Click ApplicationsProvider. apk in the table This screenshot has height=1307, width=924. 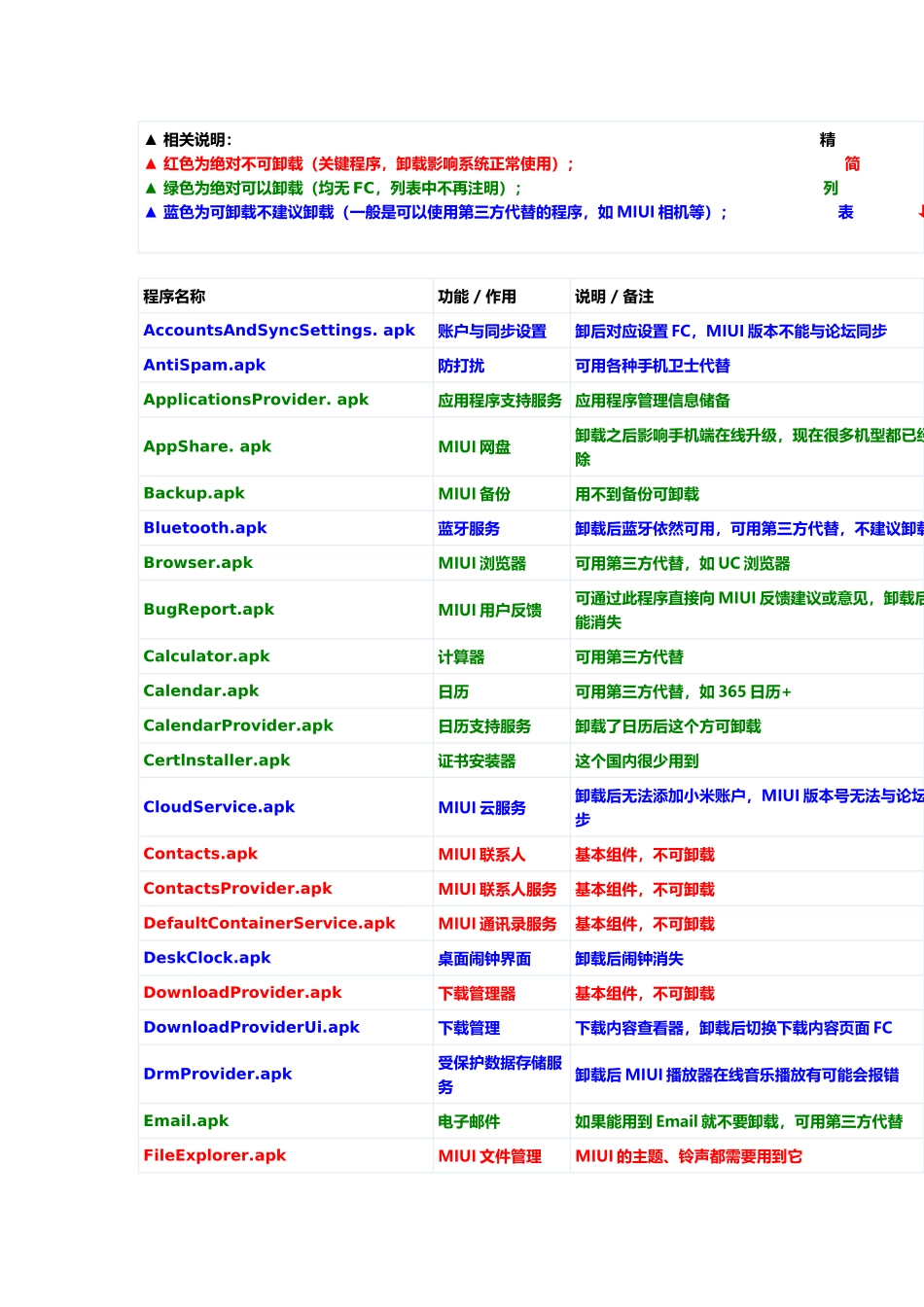point(256,400)
